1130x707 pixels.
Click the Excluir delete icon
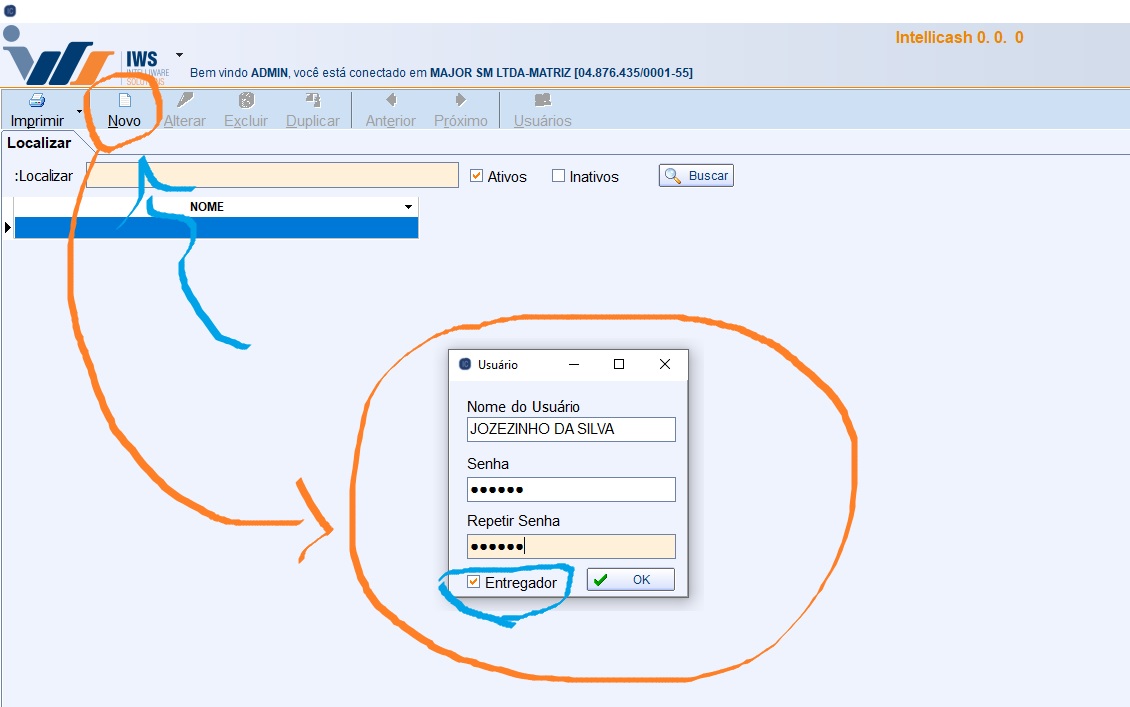tap(246, 101)
